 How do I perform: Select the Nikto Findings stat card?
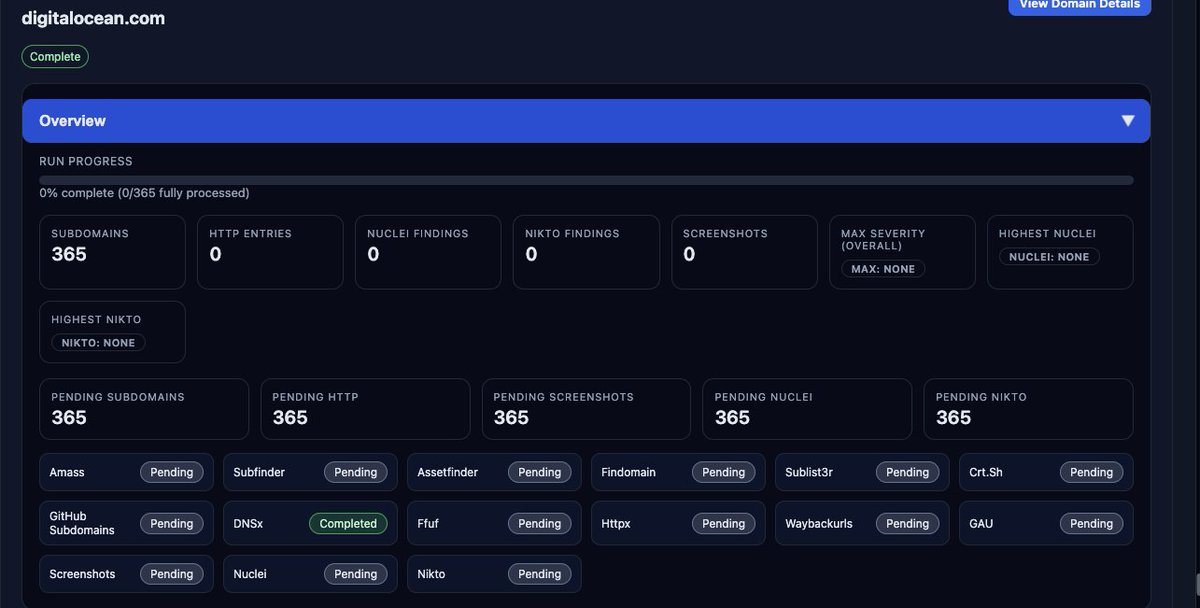click(x=586, y=252)
